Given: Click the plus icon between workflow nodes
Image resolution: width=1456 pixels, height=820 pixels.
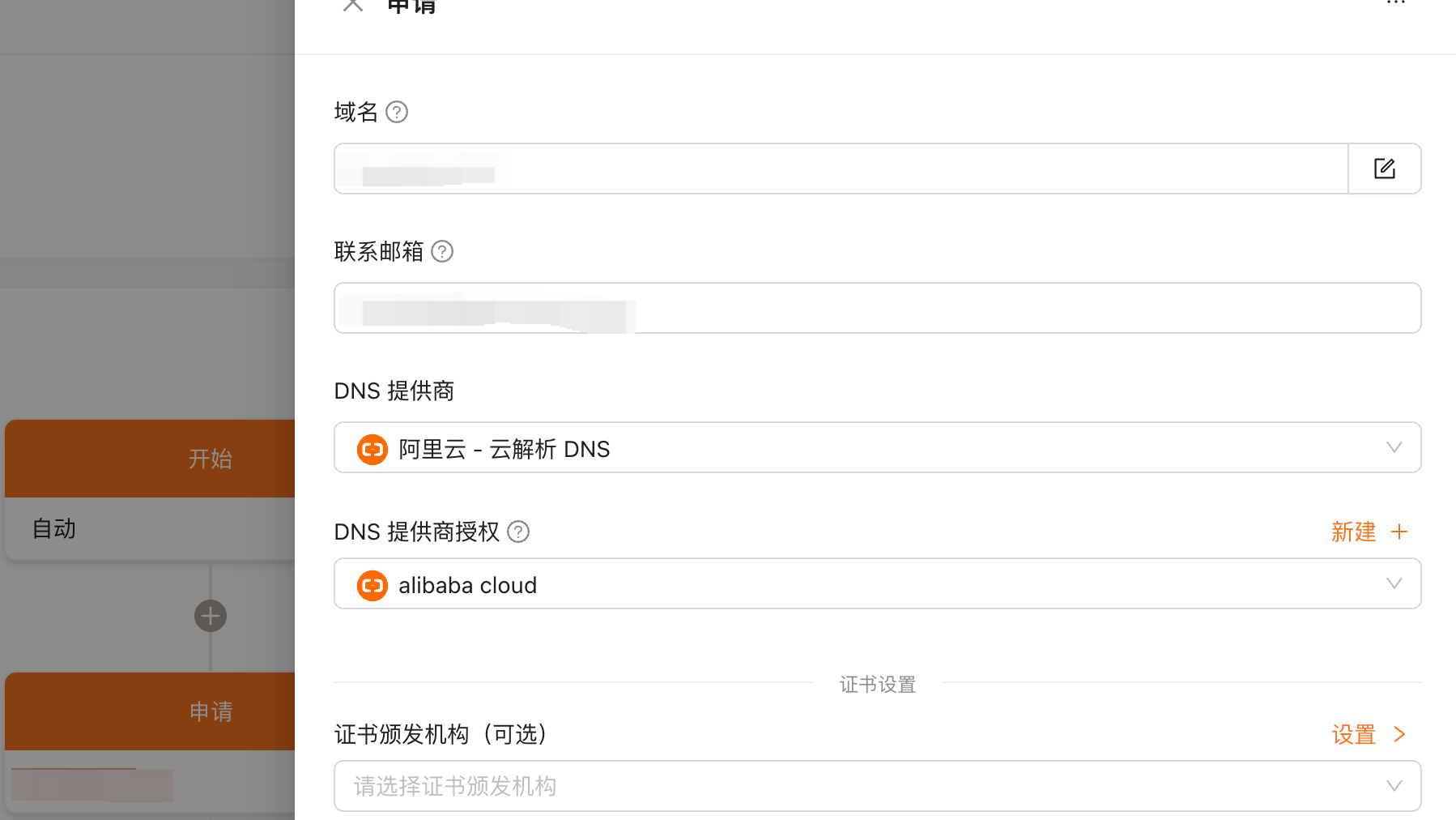Looking at the screenshot, I should (x=211, y=616).
